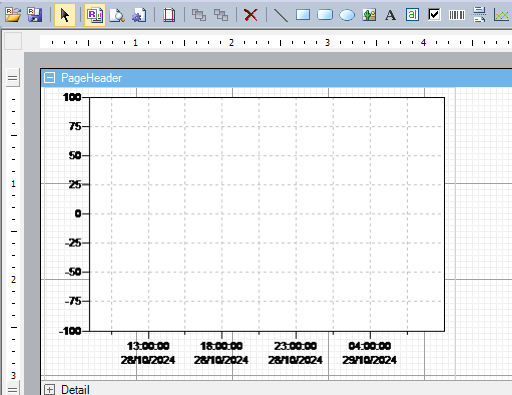The width and height of the screenshot is (512, 395).
Task: Click the 100 label on chart Y axis
Action: (72, 97)
